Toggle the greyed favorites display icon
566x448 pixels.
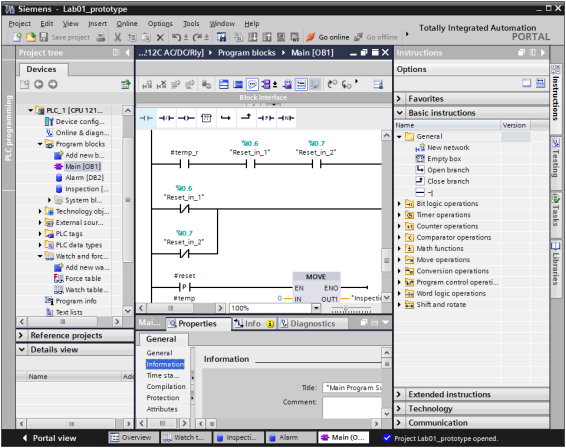pos(315,84)
